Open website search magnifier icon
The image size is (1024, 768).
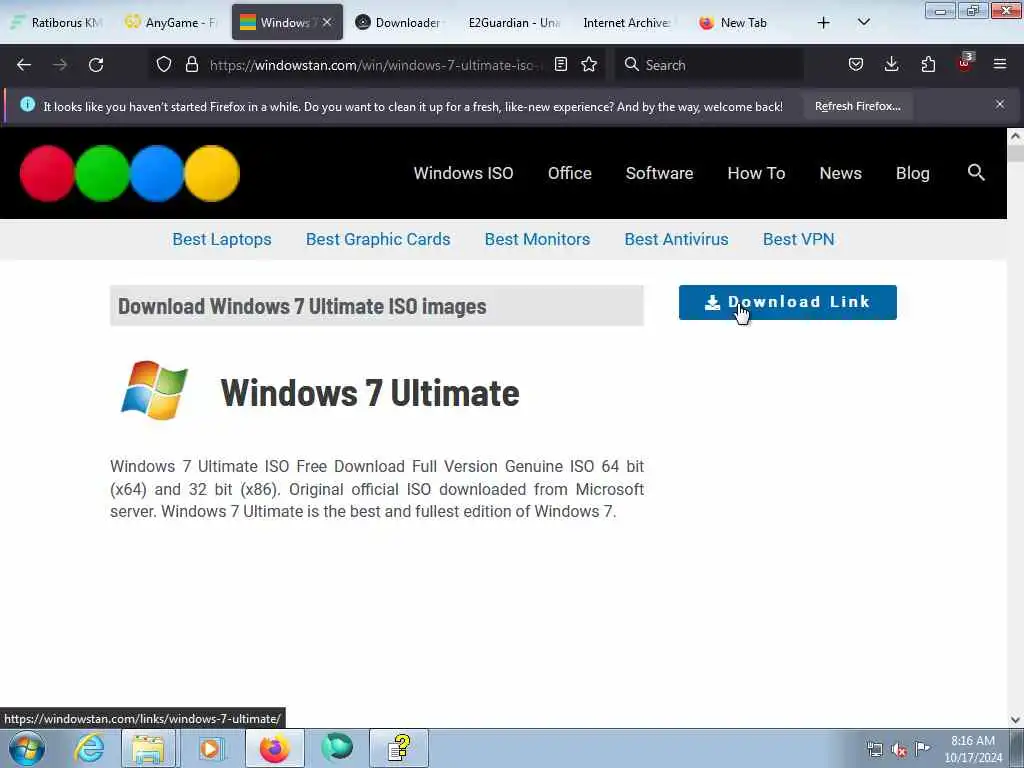click(976, 172)
